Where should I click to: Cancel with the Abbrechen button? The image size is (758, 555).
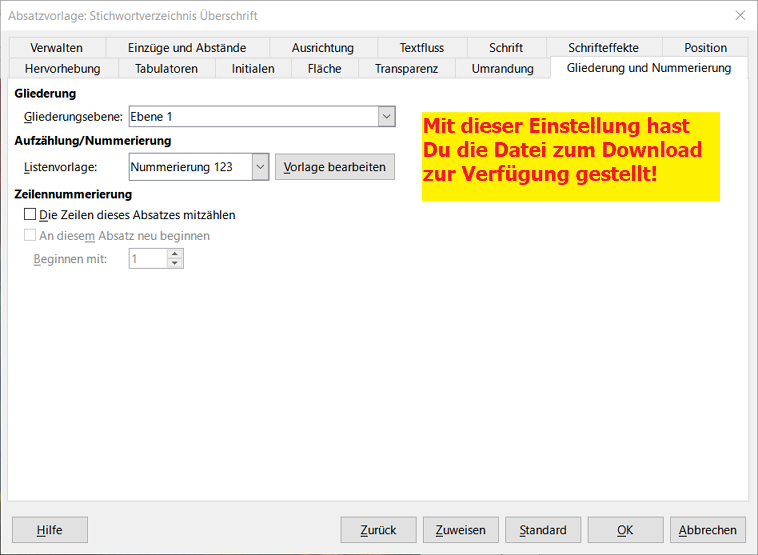point(707,530)
